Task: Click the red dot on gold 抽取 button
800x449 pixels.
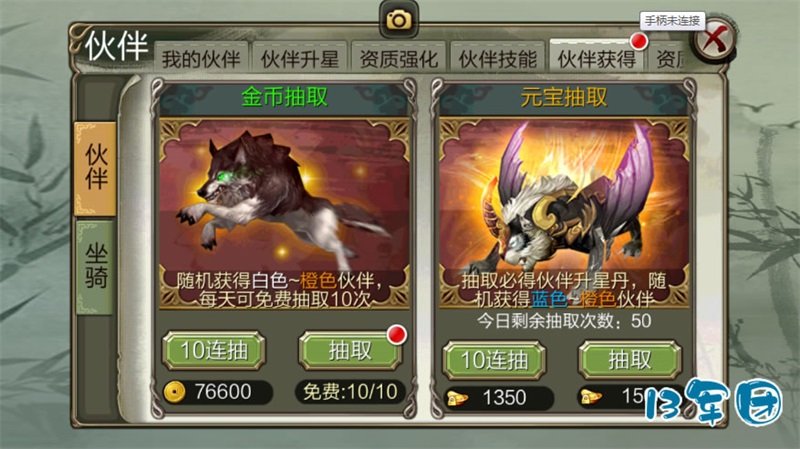Action: coord(396,335)
